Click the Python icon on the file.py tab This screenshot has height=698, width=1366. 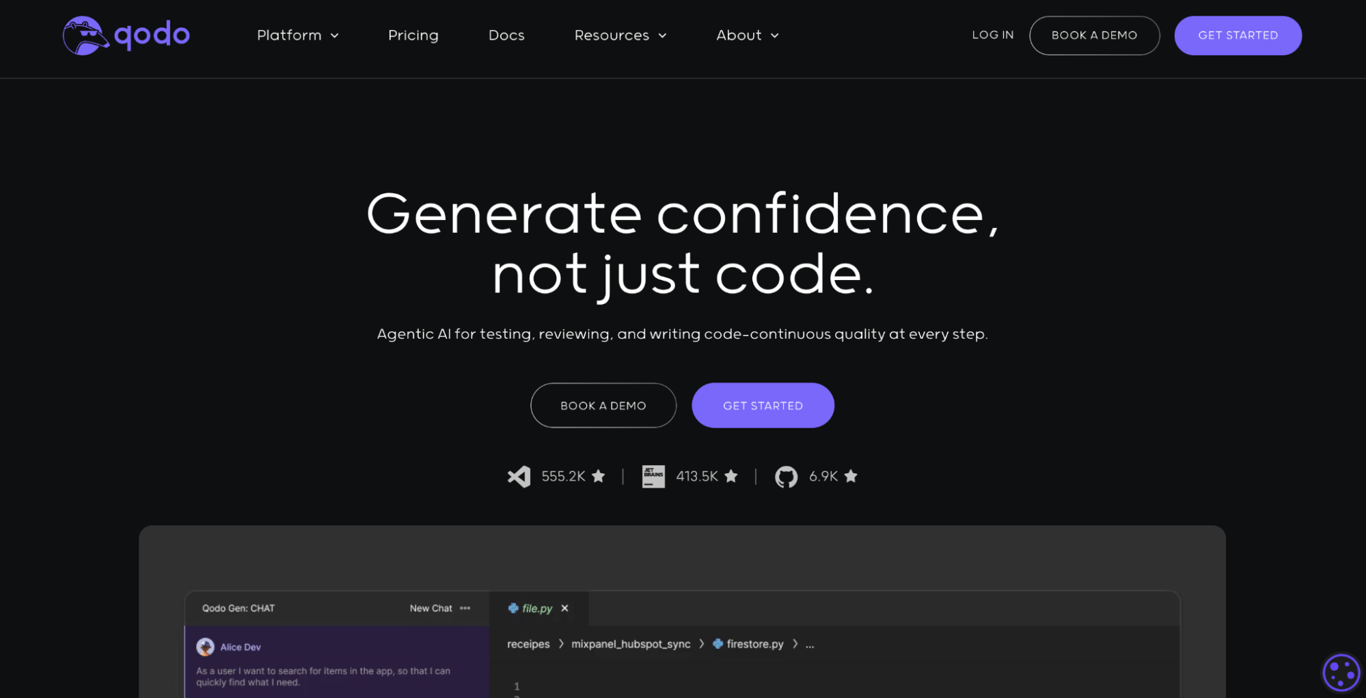point(513,608)
